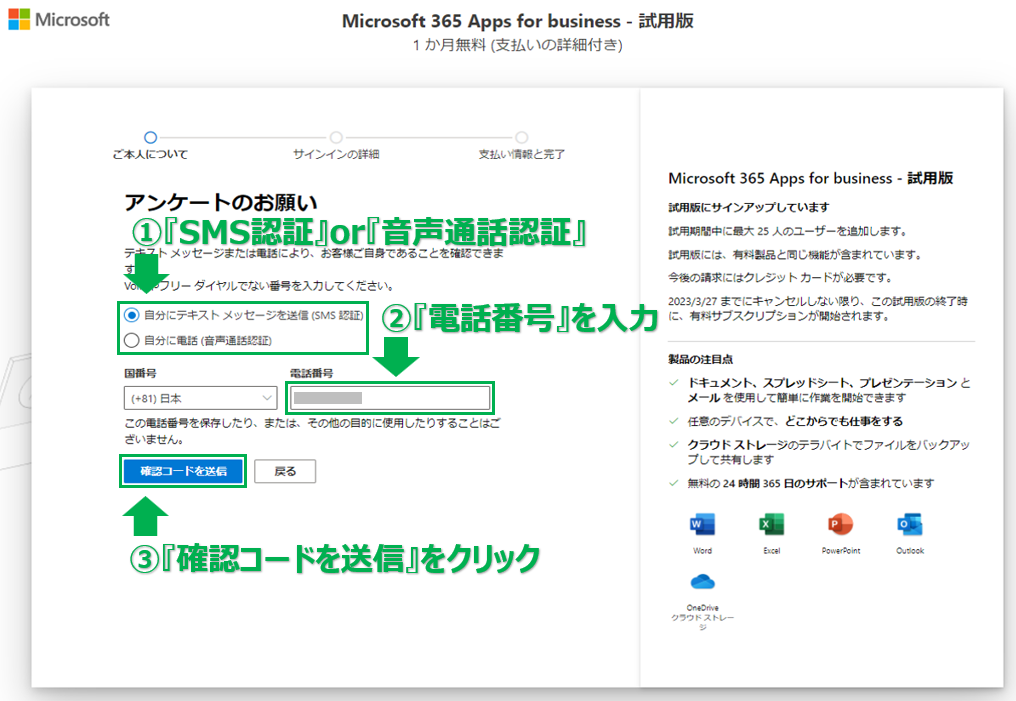The image size is (1016, 701).
Task: Click the 無料の 24 時間 365 日のサポート line
Action: [811, 483]
